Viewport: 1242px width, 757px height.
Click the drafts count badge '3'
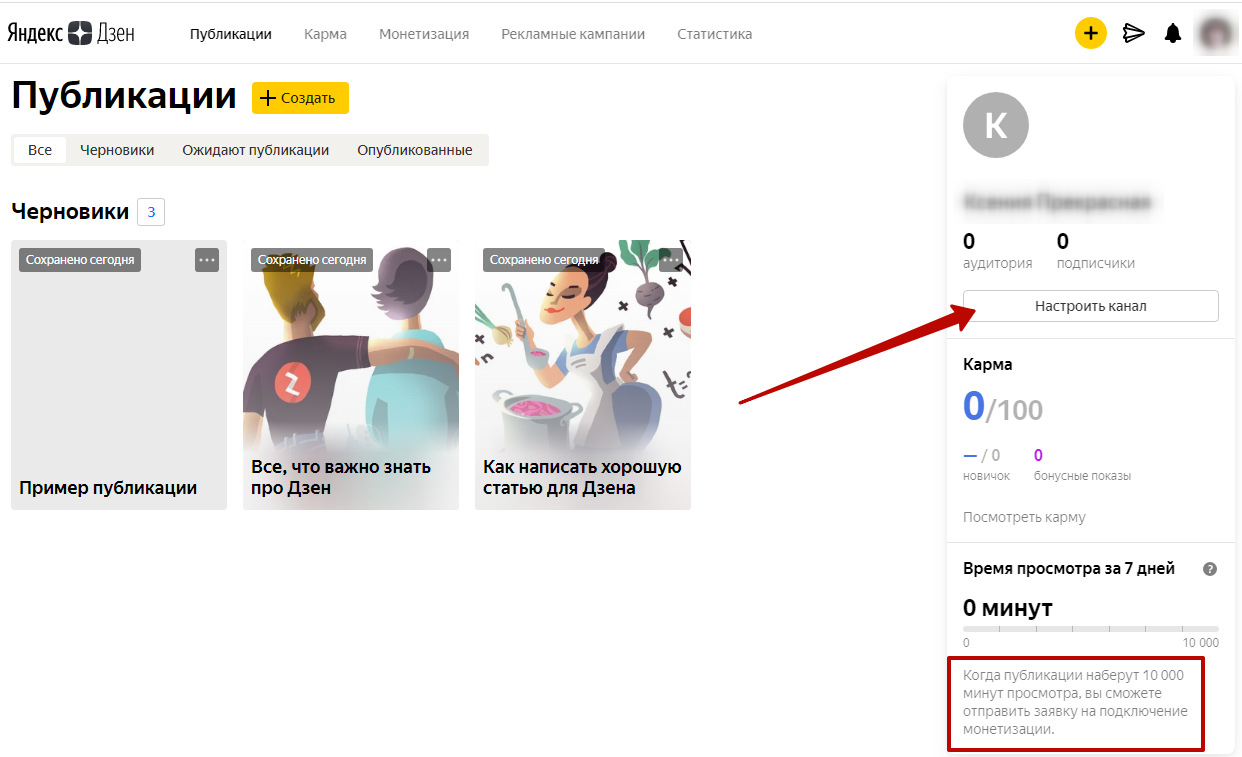click(x=151, y=212)
